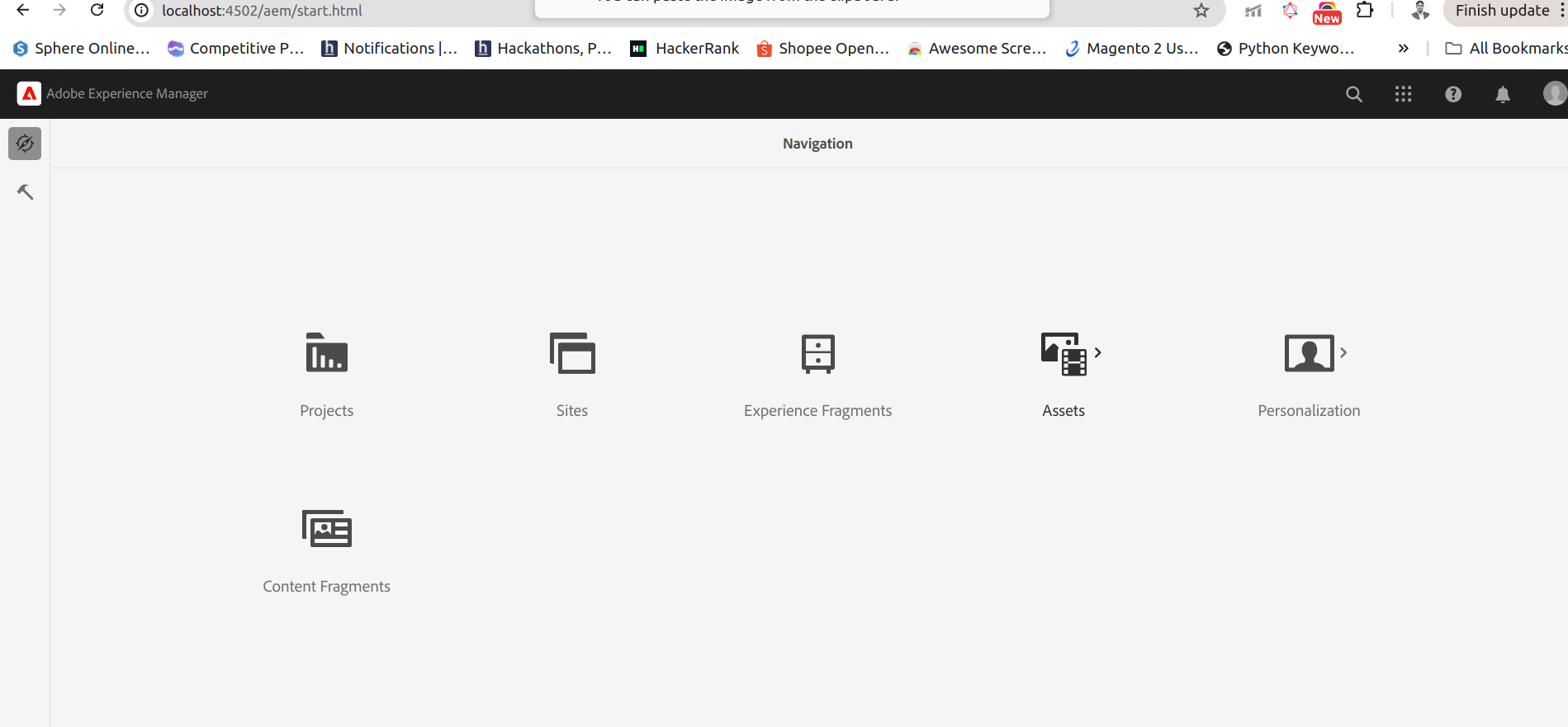Go back with the browser back arrow
This screenshot has width=1568, height=727.
point(23,11)
